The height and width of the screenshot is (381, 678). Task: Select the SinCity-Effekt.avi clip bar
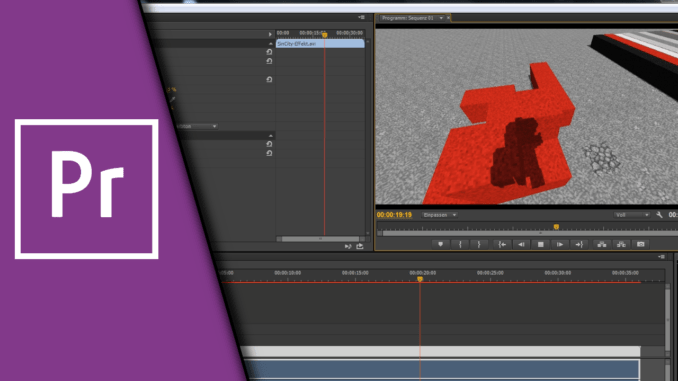click(x=320, y=44)
